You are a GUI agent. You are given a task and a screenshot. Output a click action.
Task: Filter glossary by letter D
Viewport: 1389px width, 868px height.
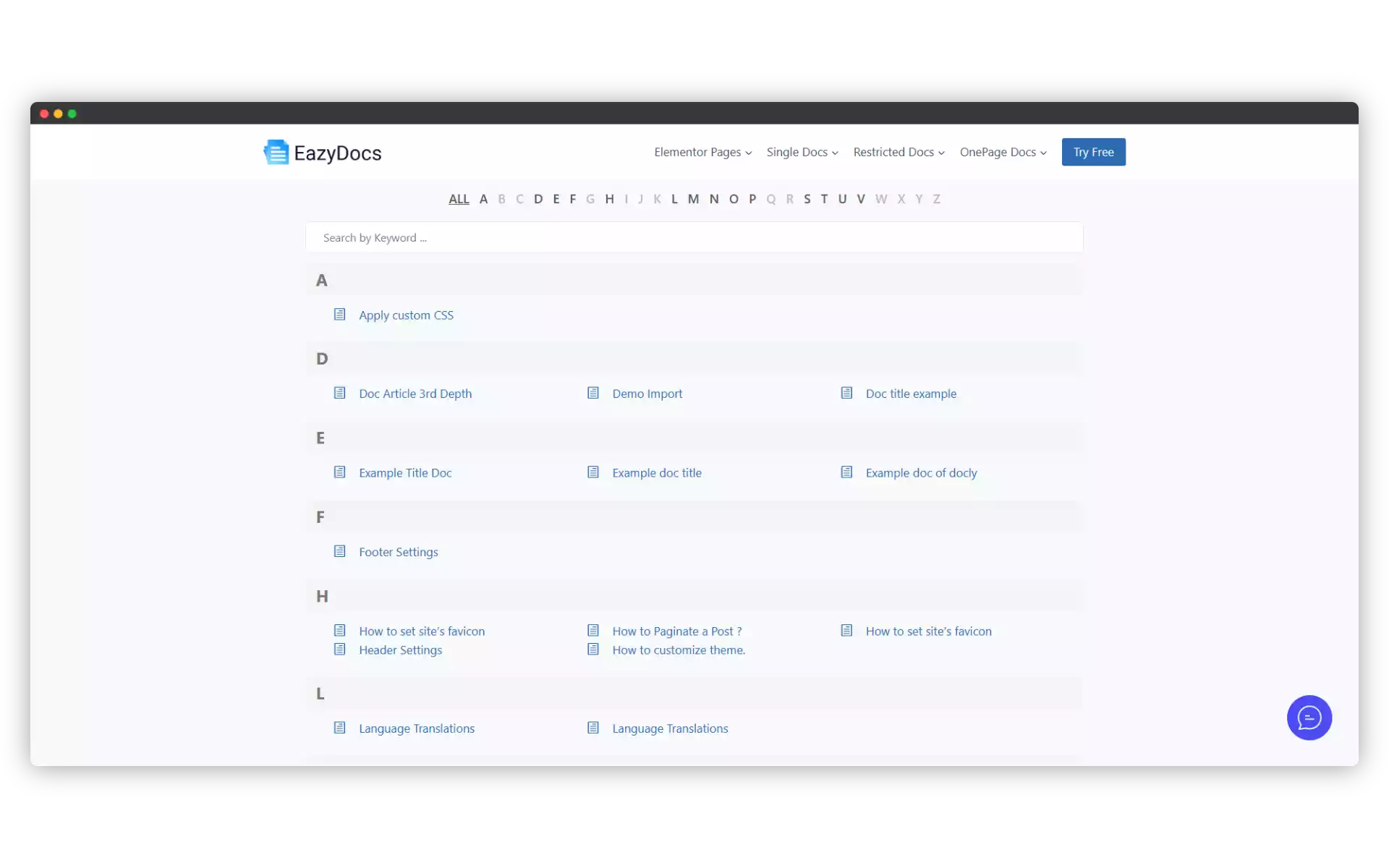[538, 199]
